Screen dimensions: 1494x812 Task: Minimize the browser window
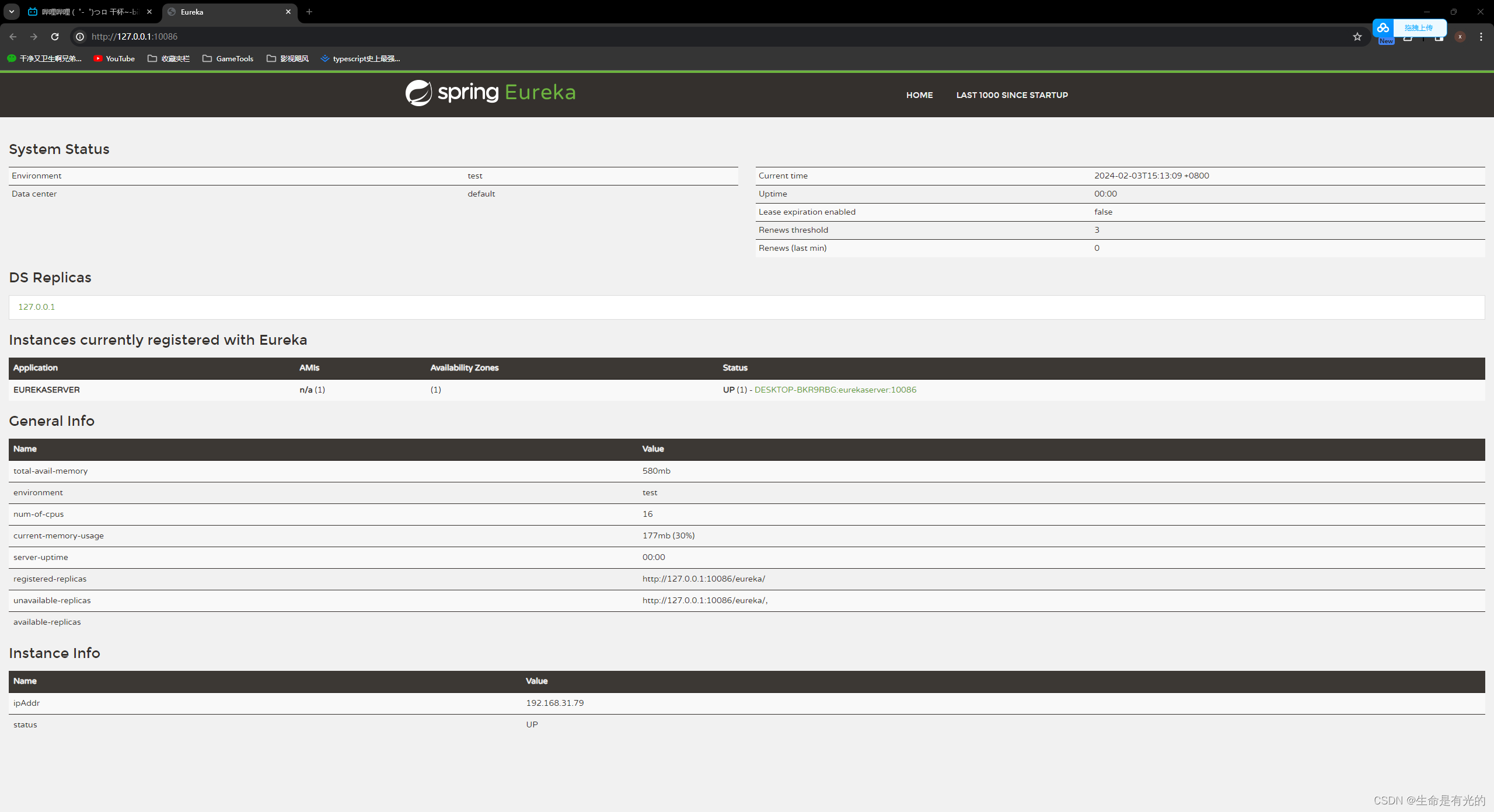1427,12
